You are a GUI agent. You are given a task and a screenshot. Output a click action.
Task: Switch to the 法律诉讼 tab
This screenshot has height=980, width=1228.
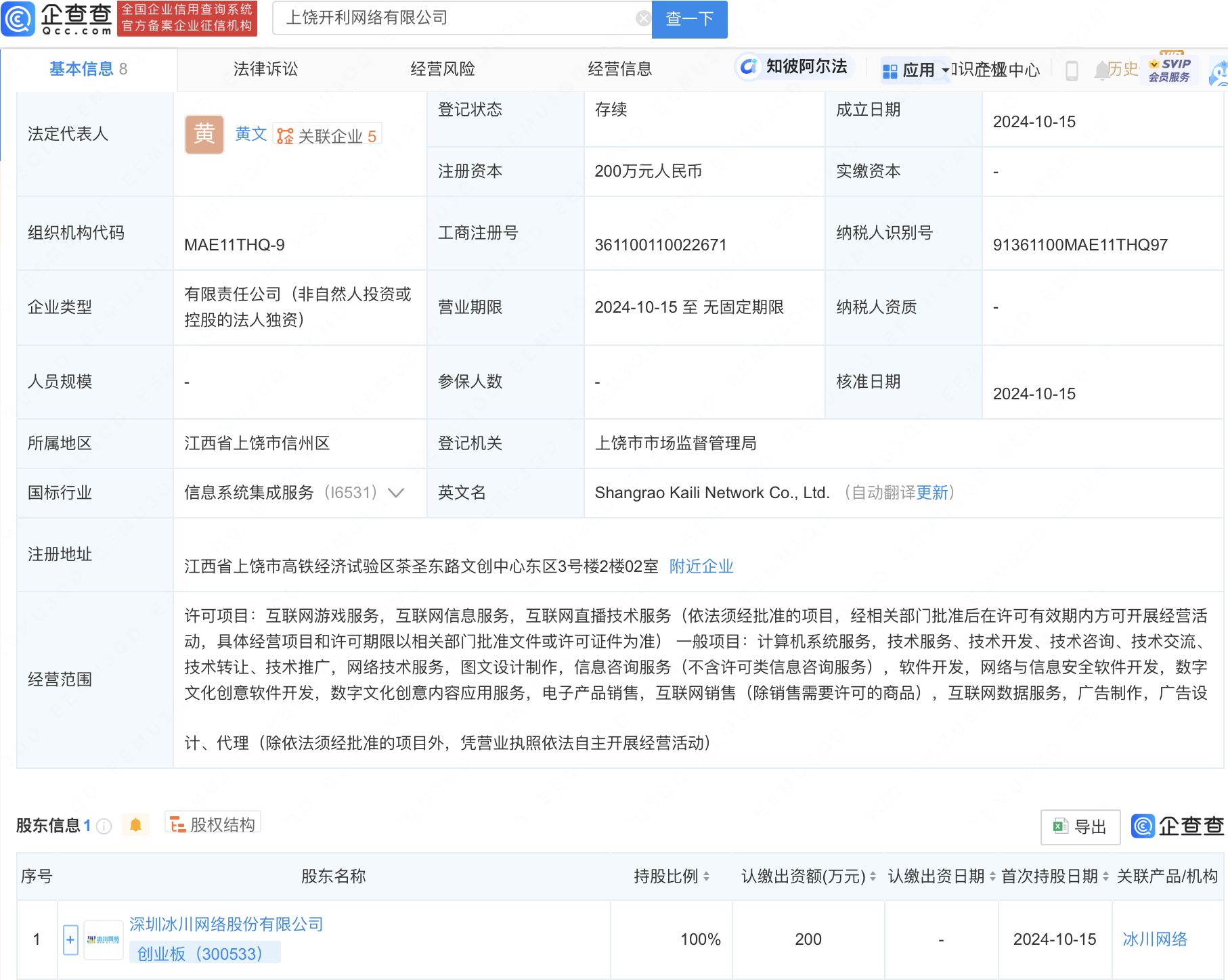(265, 69)
